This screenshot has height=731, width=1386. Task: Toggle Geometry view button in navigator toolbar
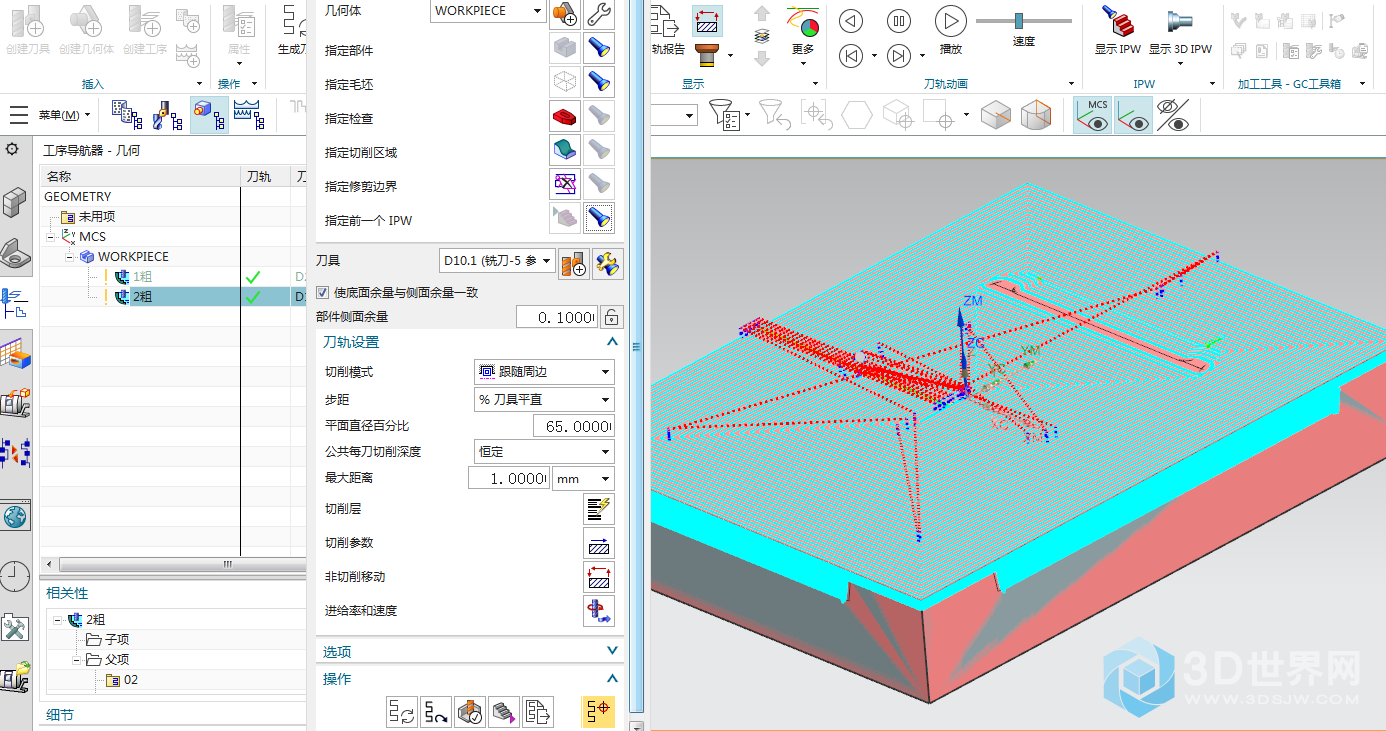tap(209, 115)
